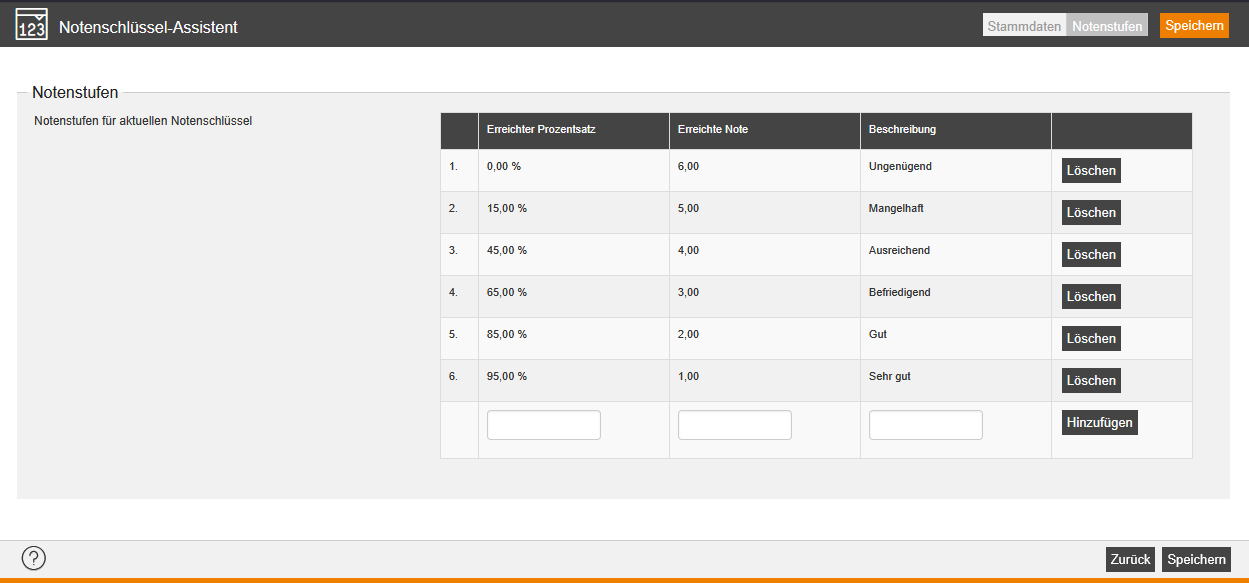
Task: Open help via question mark icon
Action: [34, 559]
